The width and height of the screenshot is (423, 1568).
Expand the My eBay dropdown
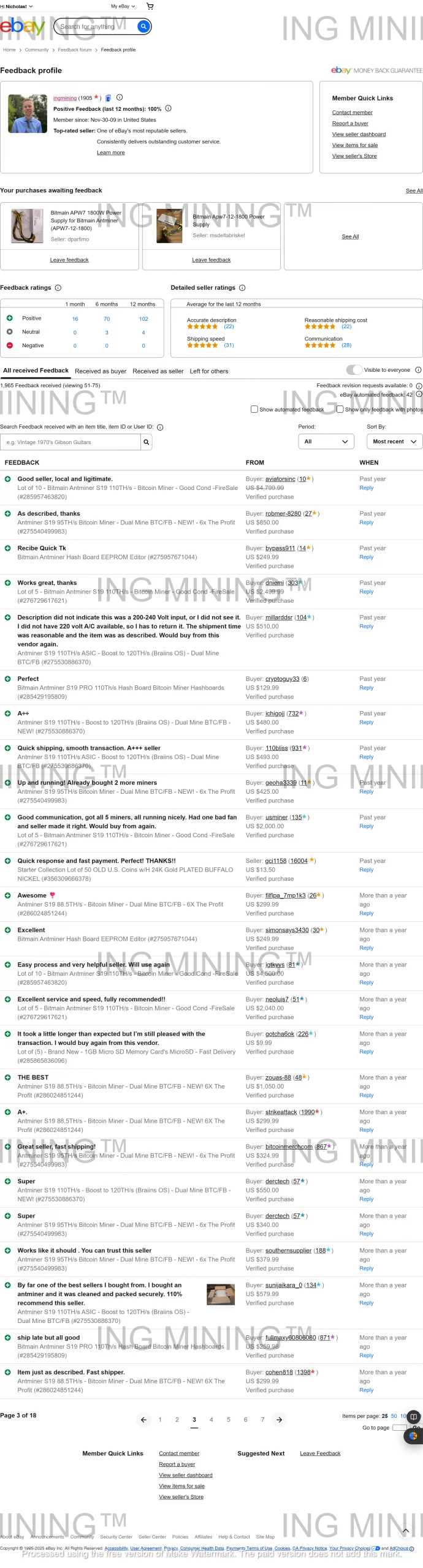click(123, 6)
